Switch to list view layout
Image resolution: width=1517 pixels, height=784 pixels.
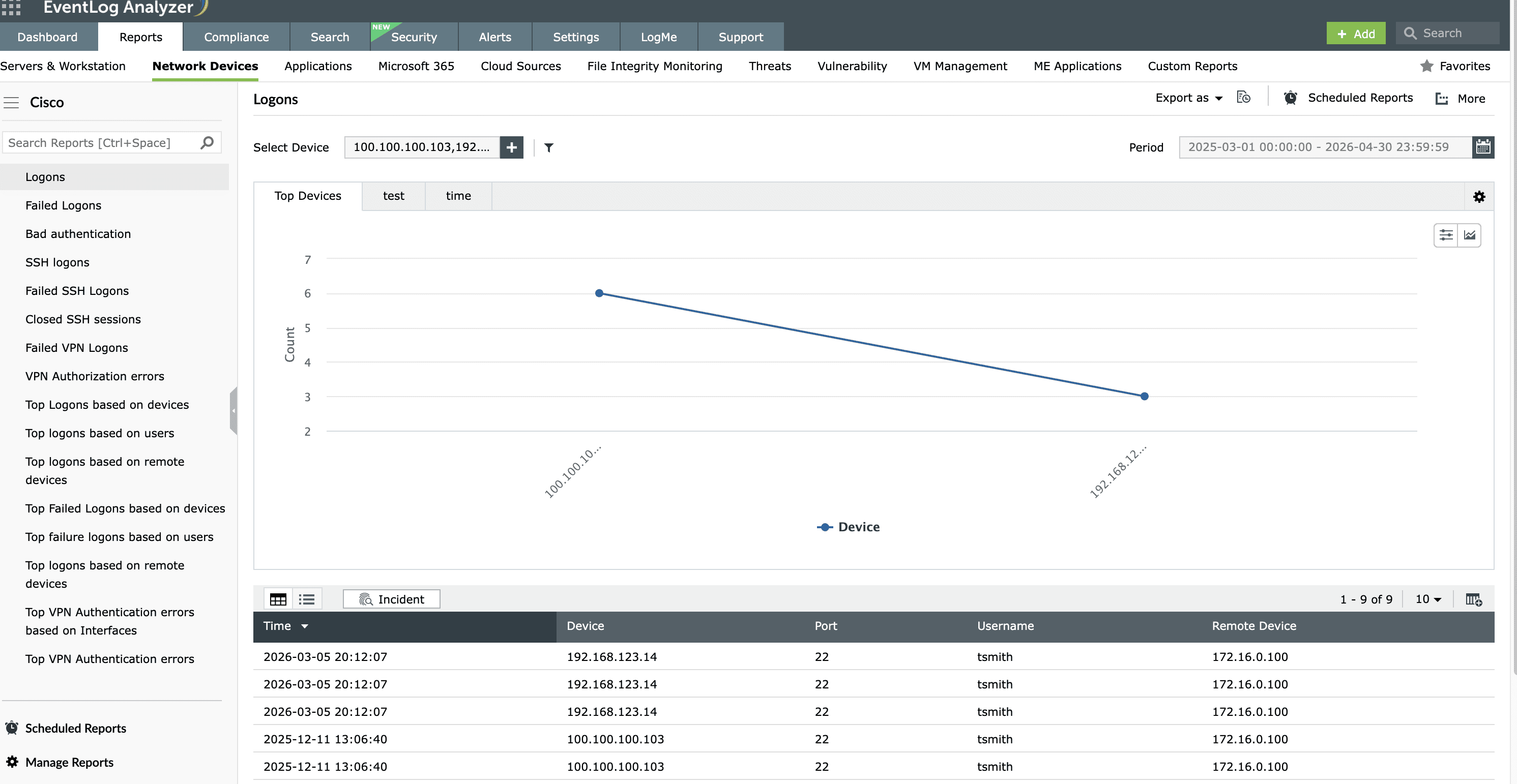pyautogui.click(x=306, y=599)
